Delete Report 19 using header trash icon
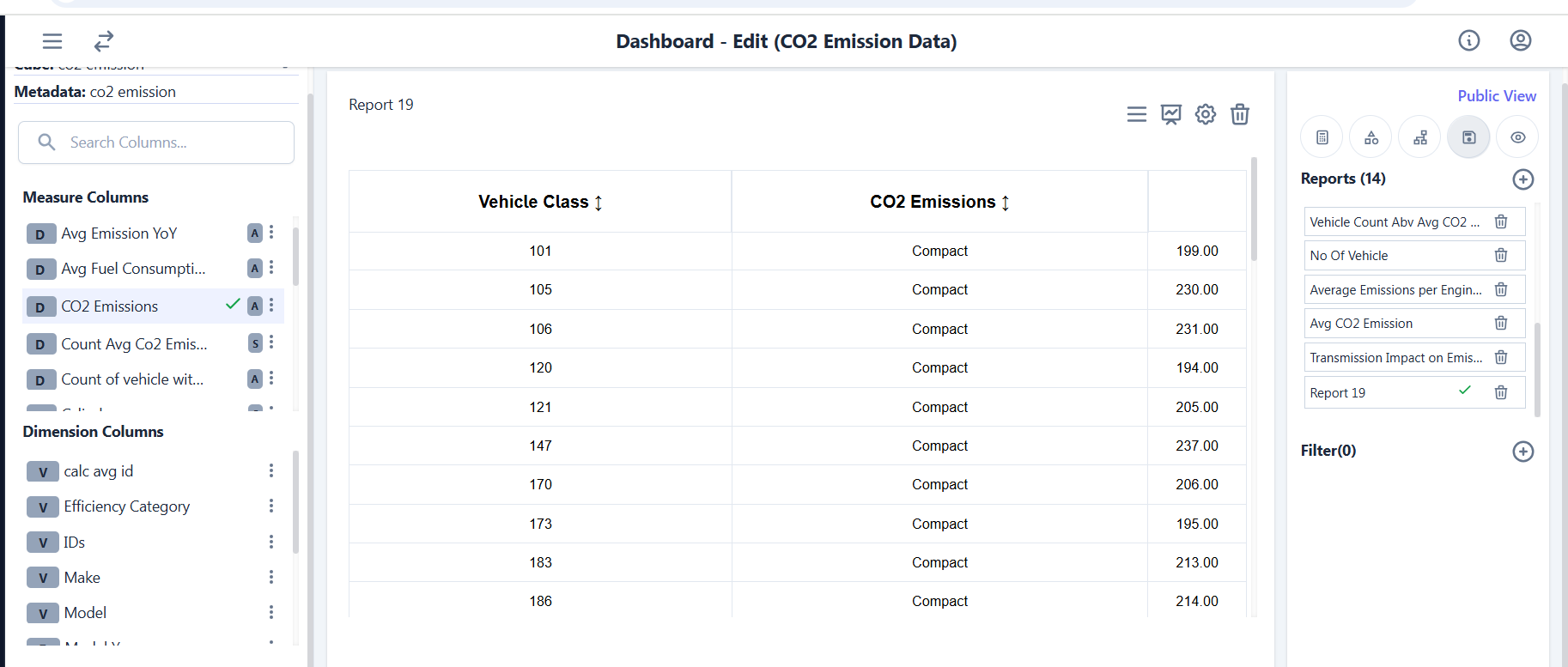Screen dimensions: 1568x667 (x=1239, y=114)
